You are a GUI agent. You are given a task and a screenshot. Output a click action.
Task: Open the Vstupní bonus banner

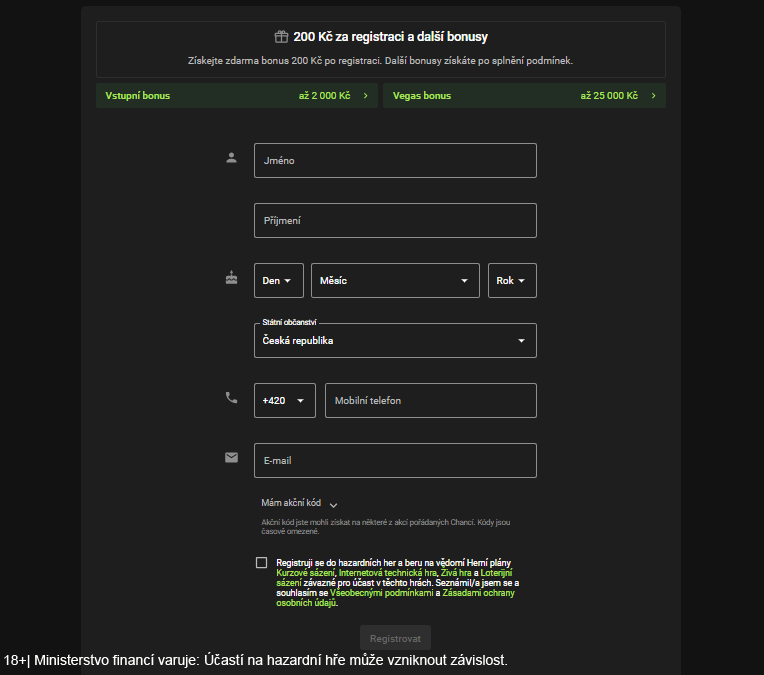click(x=236, y=96)
